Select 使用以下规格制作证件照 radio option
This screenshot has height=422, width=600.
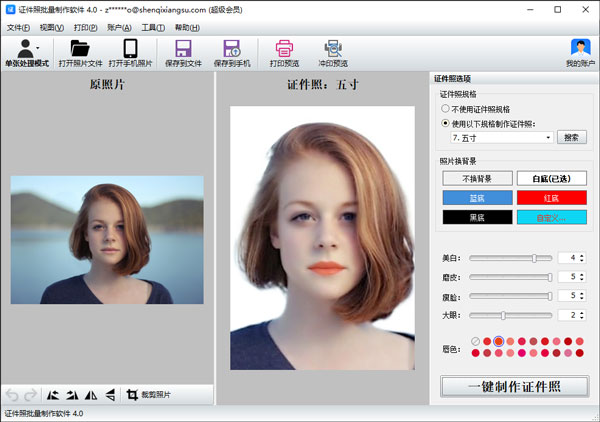(x=446, y=123)
